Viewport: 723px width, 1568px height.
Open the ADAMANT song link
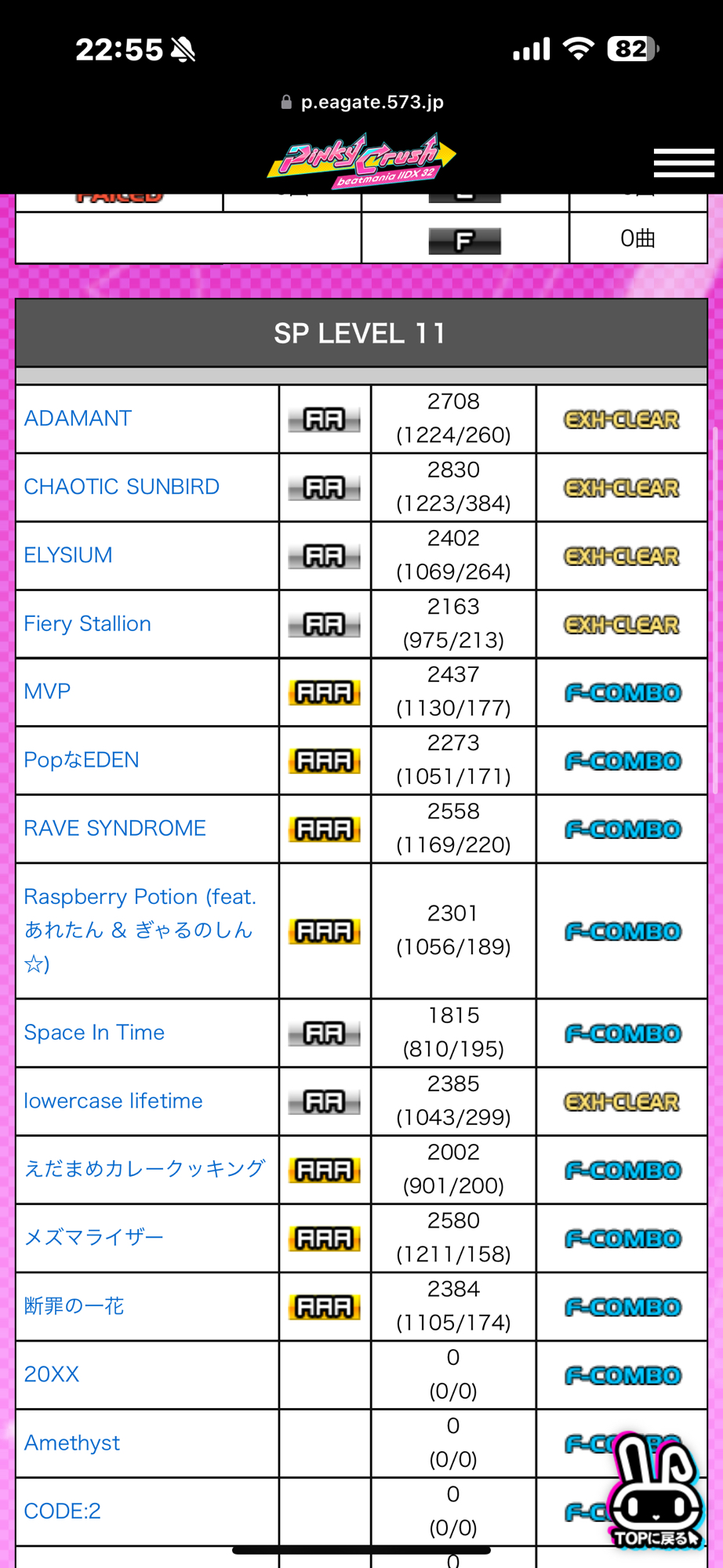click(78, 419)
